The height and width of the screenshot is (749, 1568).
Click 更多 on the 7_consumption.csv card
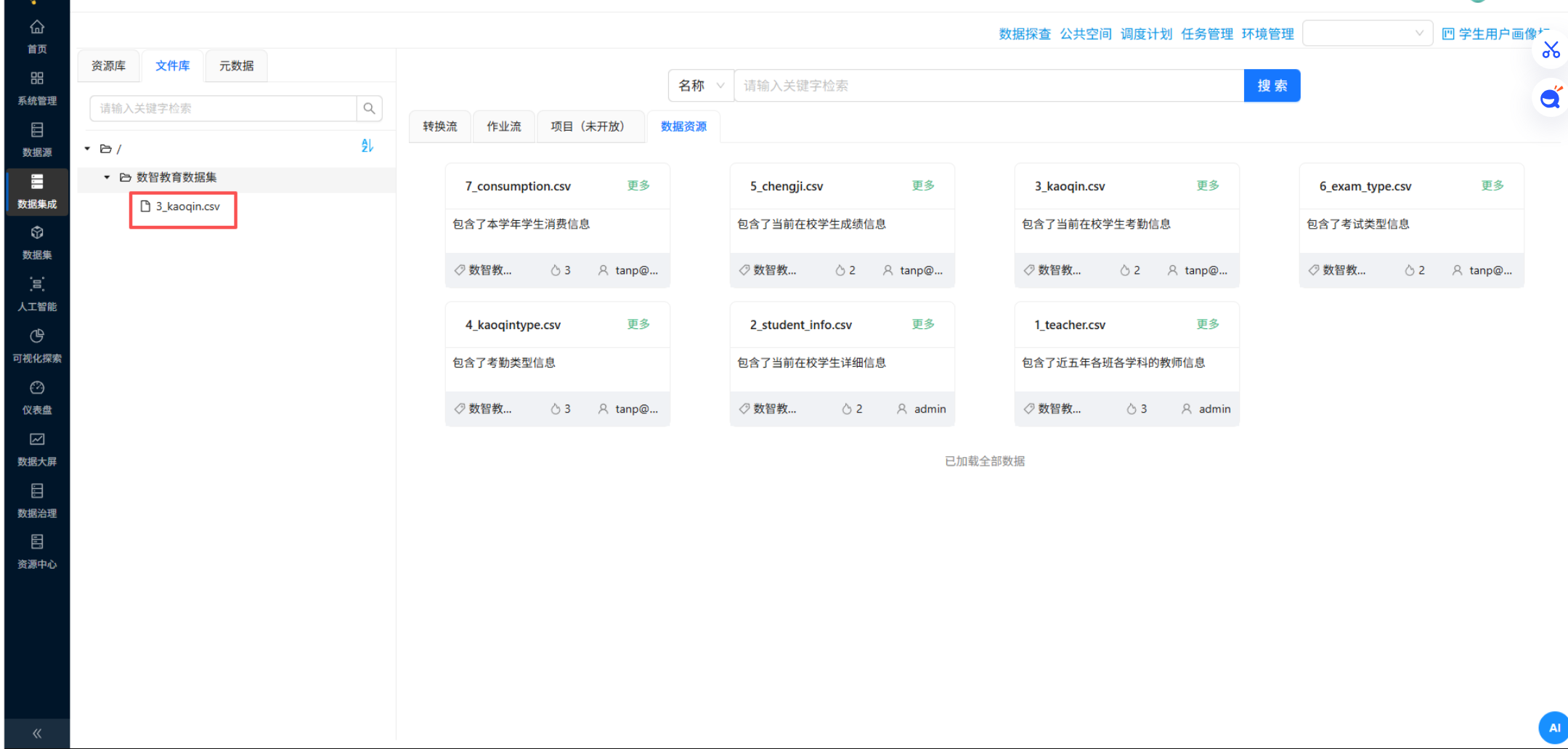(638, 186)
